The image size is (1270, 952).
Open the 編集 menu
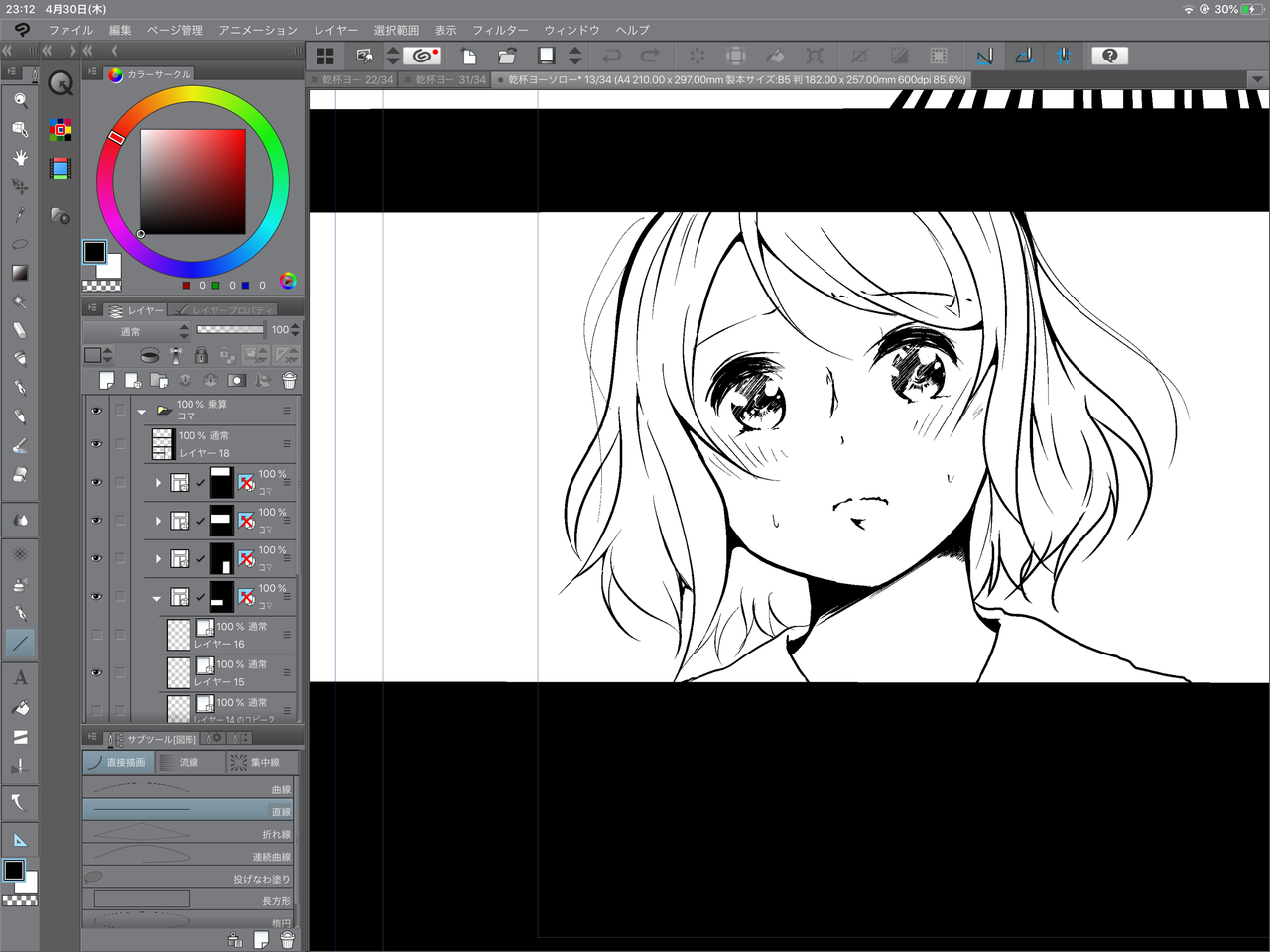[120, 30]
